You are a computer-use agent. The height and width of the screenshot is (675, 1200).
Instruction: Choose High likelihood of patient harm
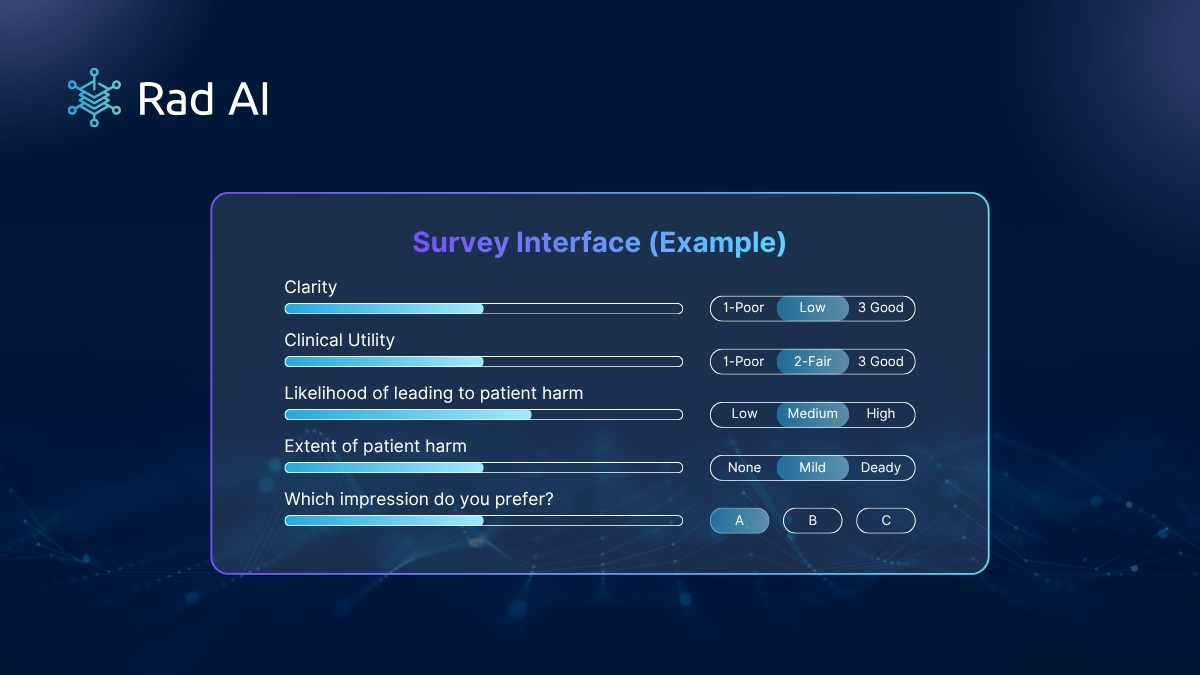pos(881,414)
